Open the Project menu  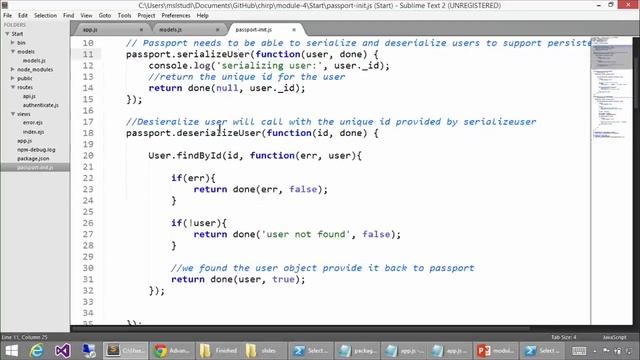[x=146, y=16]
